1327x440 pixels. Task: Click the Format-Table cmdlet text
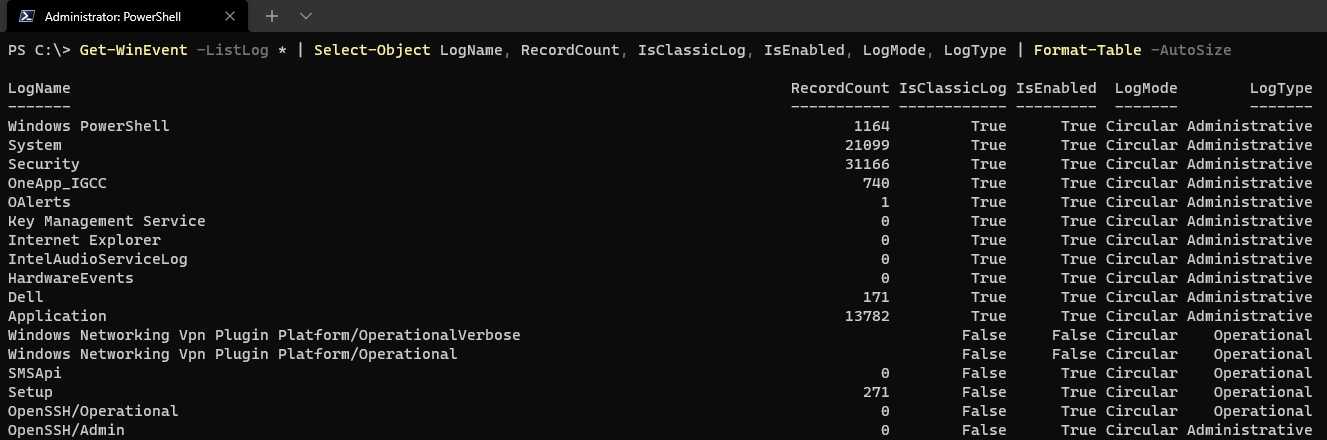(1088, 50)
